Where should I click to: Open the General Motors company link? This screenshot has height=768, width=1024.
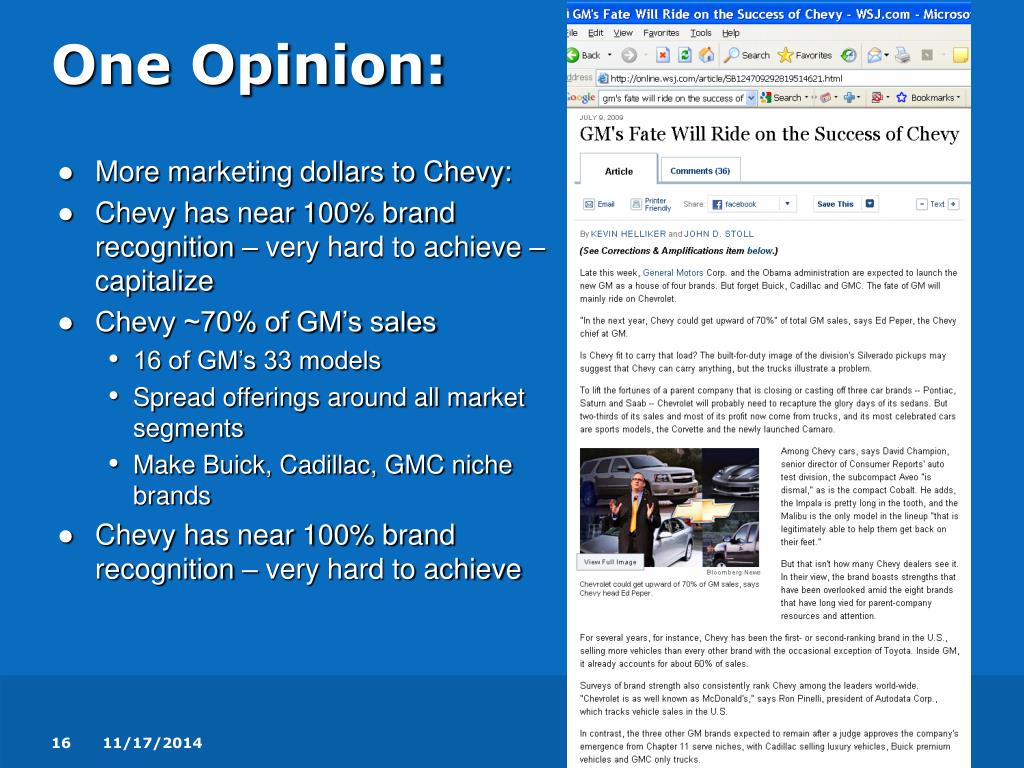673,273
